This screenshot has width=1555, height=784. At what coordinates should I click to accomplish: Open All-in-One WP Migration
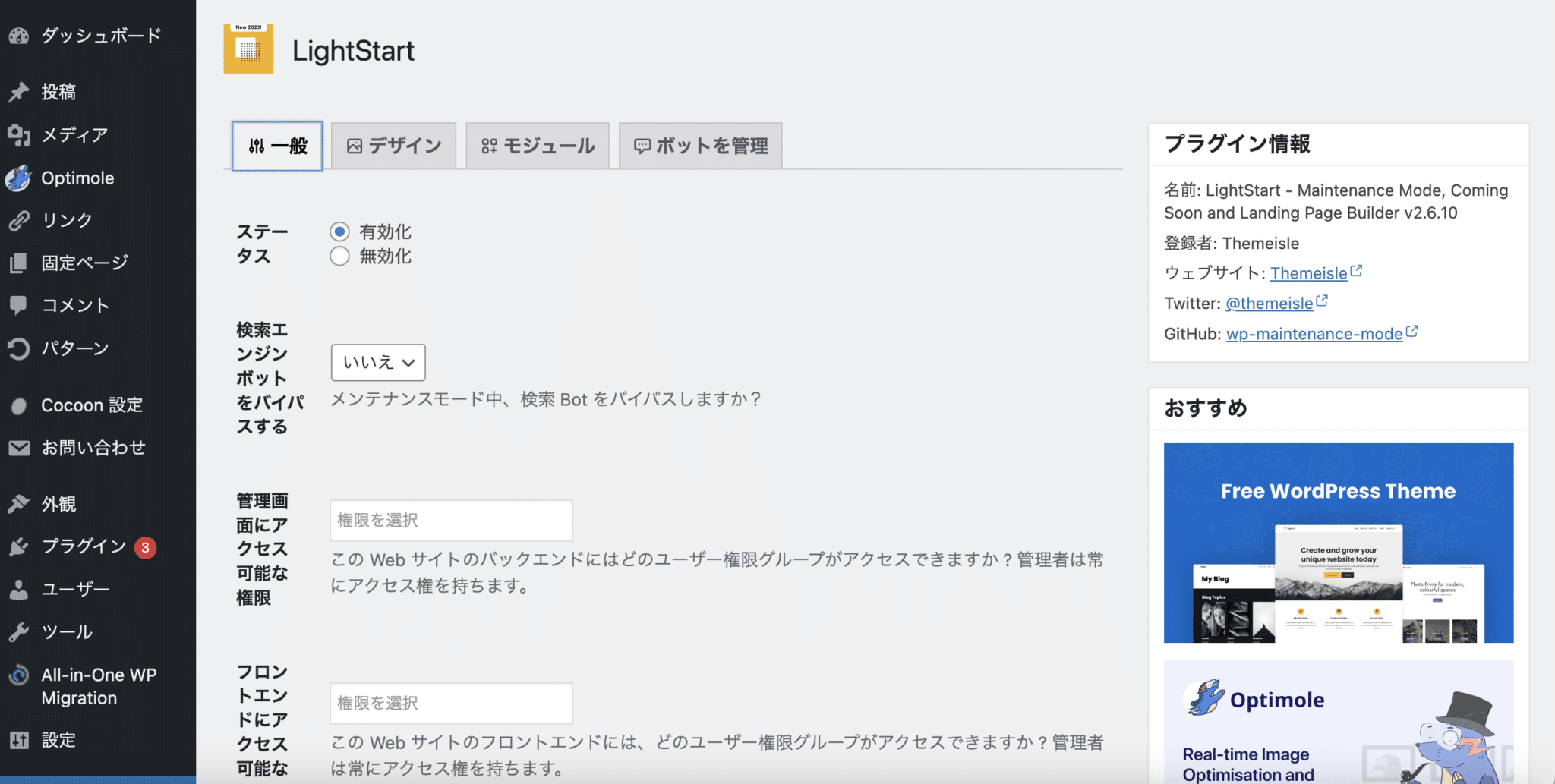[98, 685]
